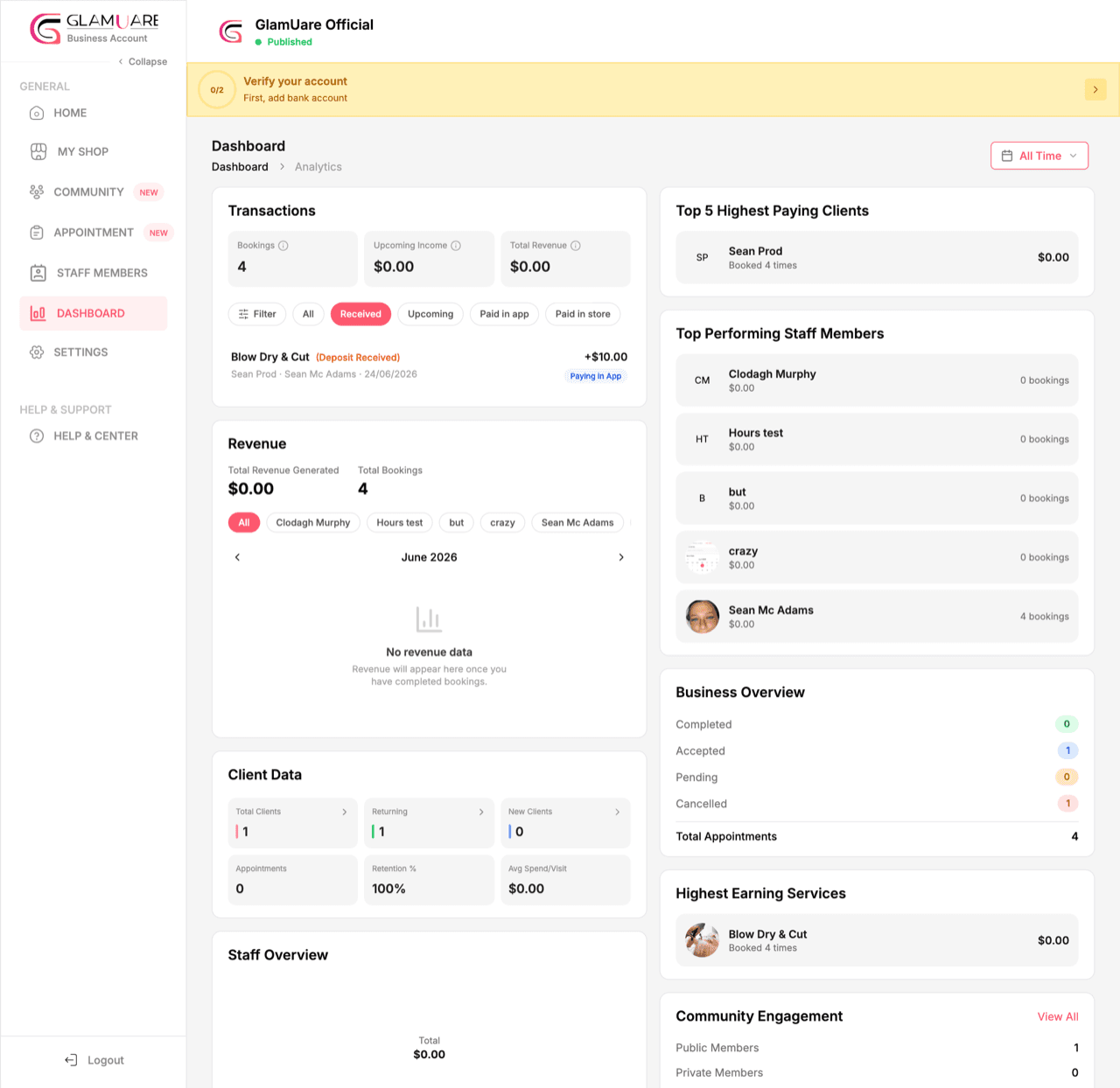Go to next month in Revenue
Image resolution: width=1120 pixels, height=1088 pixels.
point(621,557)
